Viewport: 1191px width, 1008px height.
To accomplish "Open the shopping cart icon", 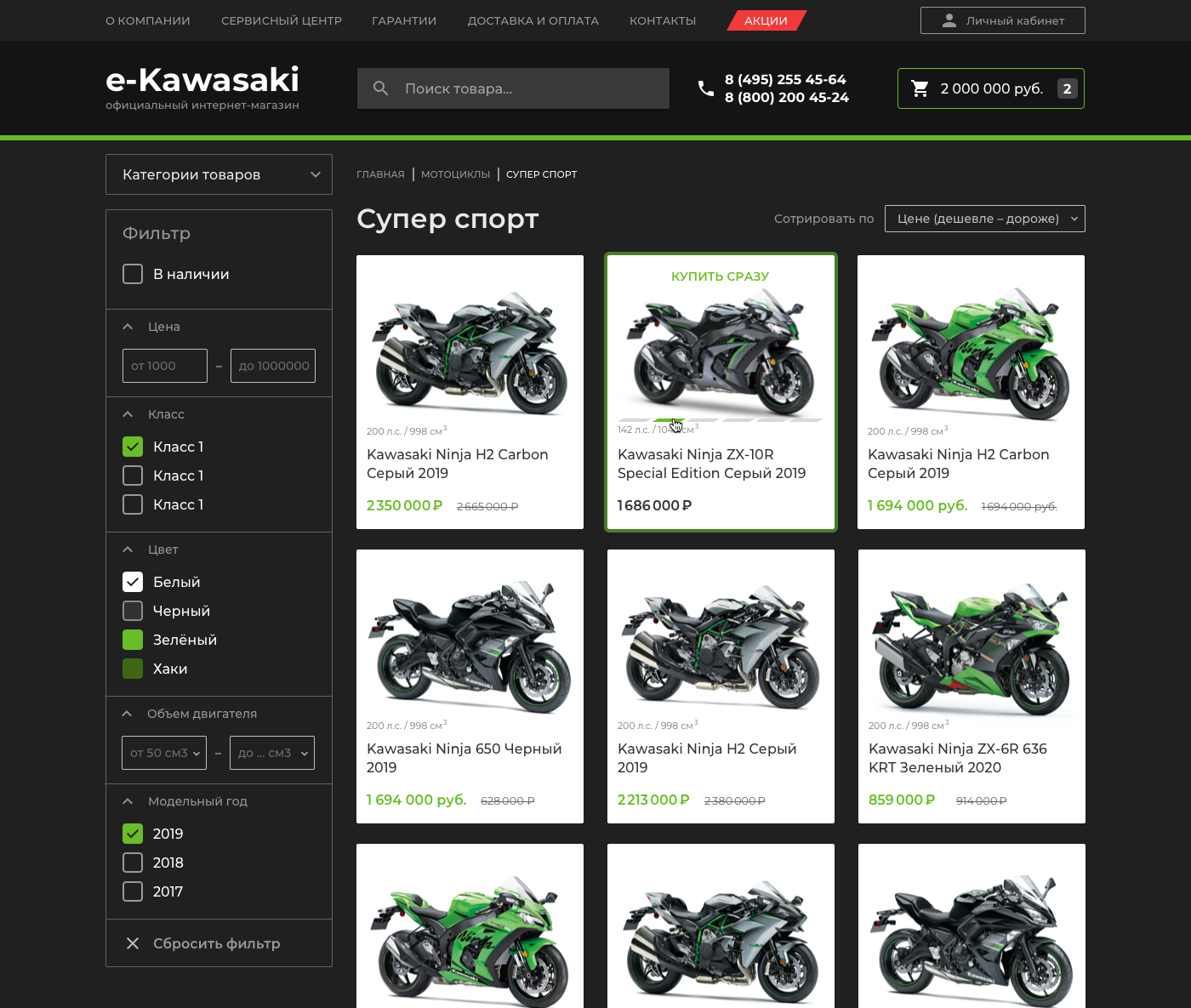I will [920, 88].
